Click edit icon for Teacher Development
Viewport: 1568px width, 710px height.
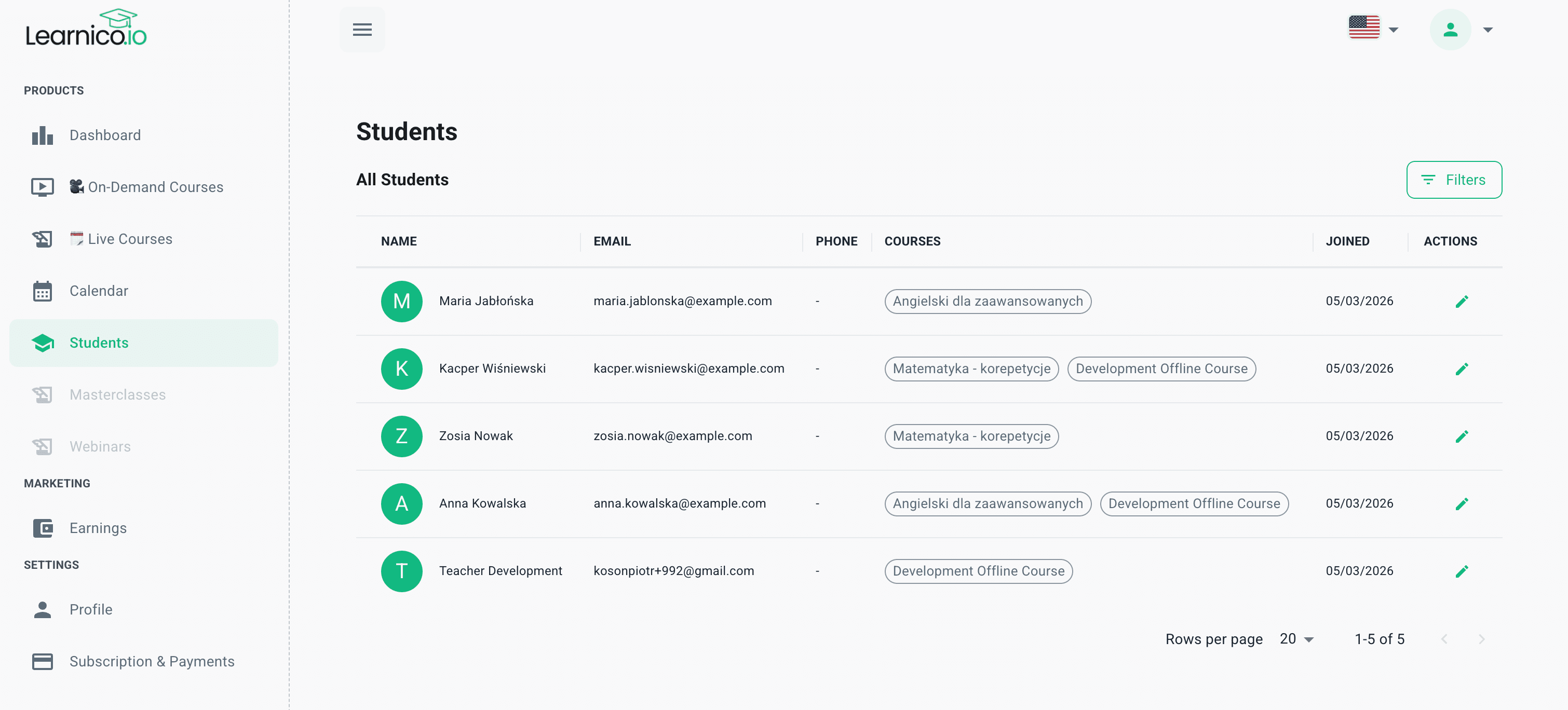(1462, 571)
